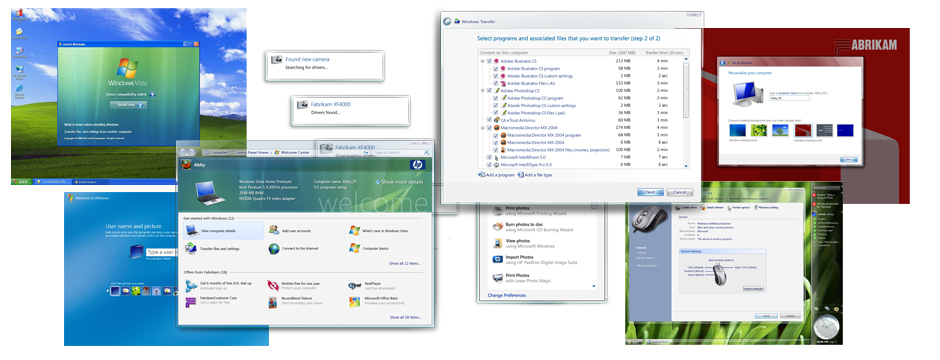Click Restore defaults in mouse button settings
Screen dimensions: 940x360
(753, 289)
